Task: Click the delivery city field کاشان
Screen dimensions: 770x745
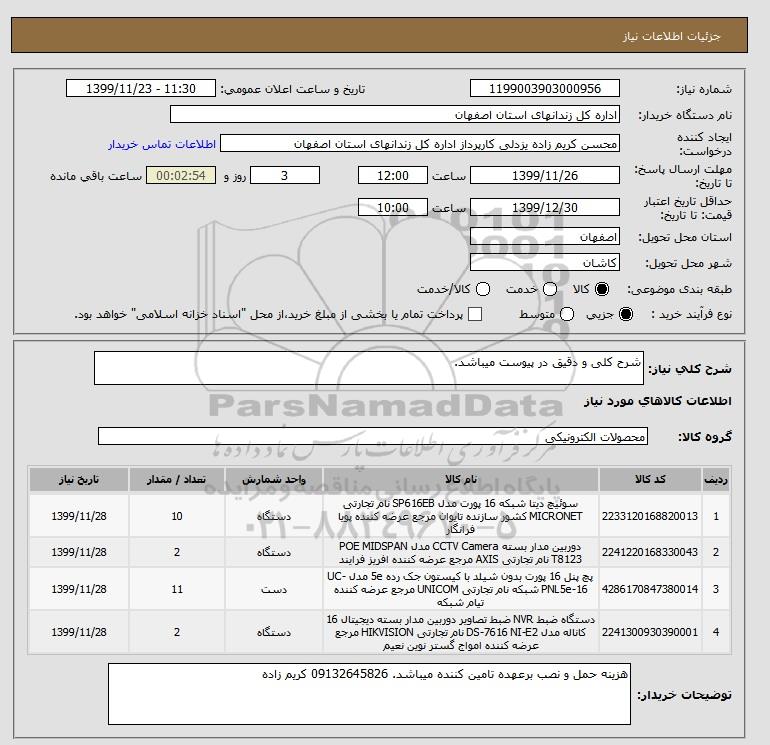Action: [x=545, y=263]
